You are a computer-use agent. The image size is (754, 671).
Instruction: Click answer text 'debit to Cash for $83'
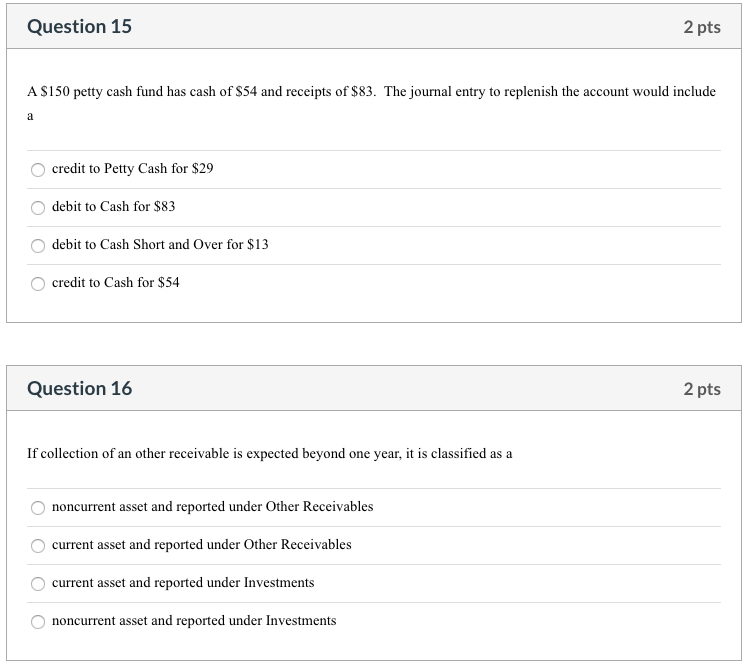(x=113, y=207)
